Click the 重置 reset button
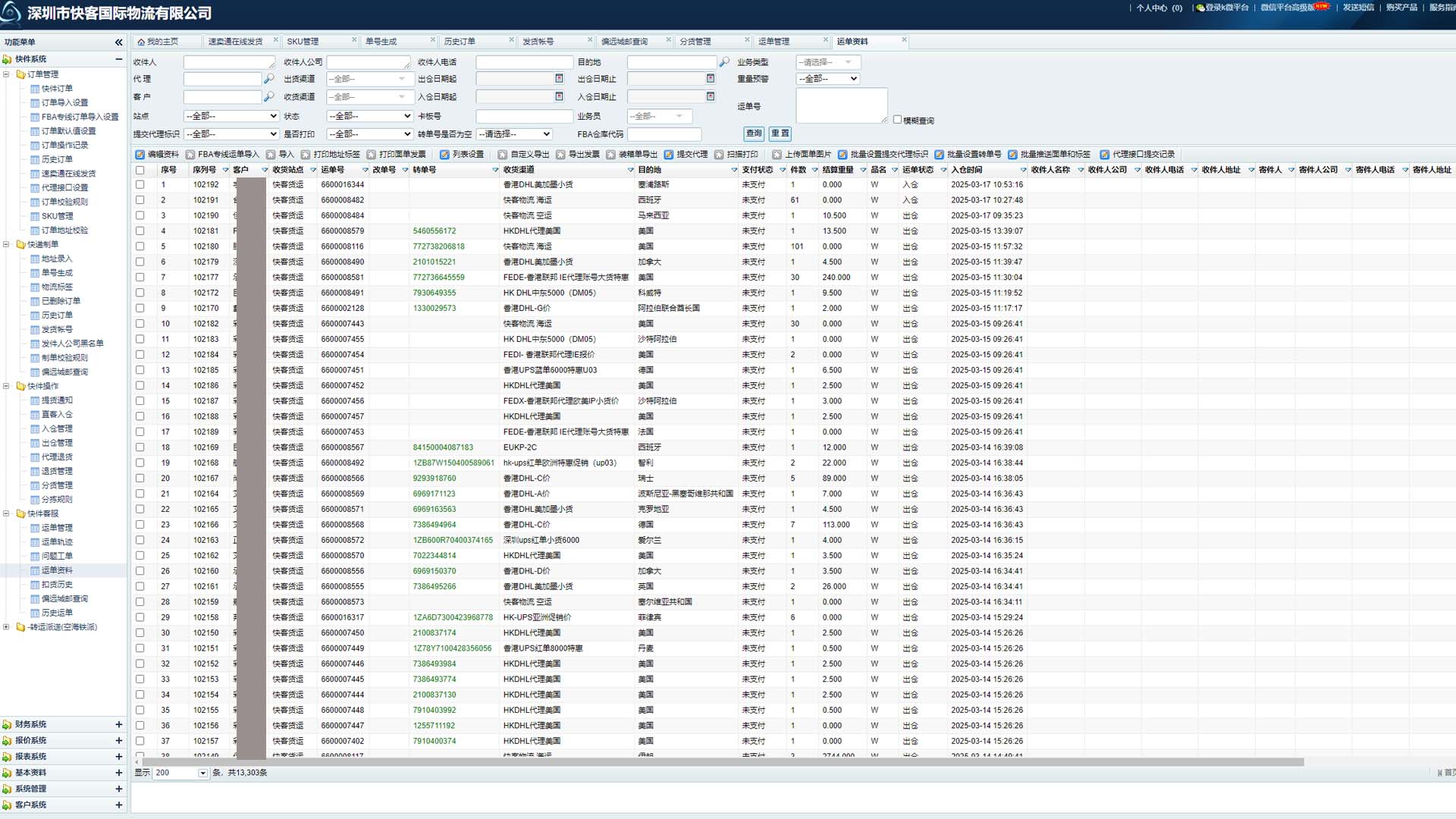 coord(780,133)
